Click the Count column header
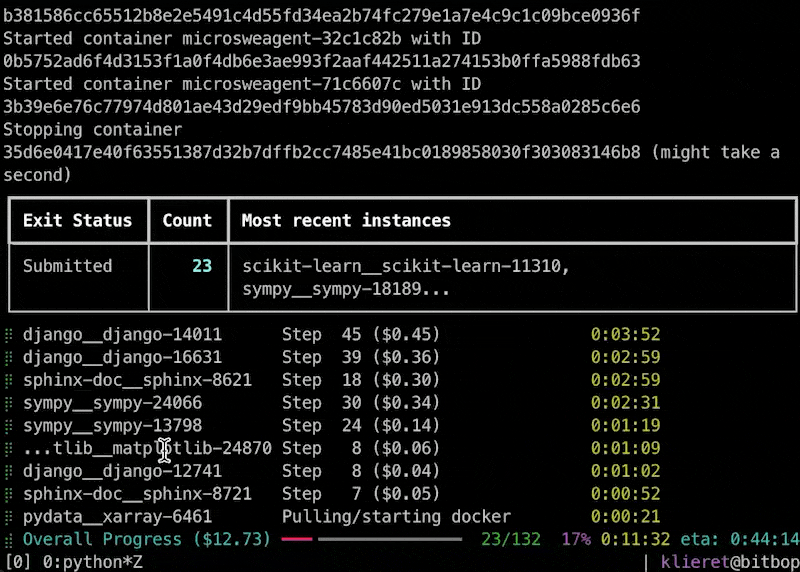 (187, 221)
